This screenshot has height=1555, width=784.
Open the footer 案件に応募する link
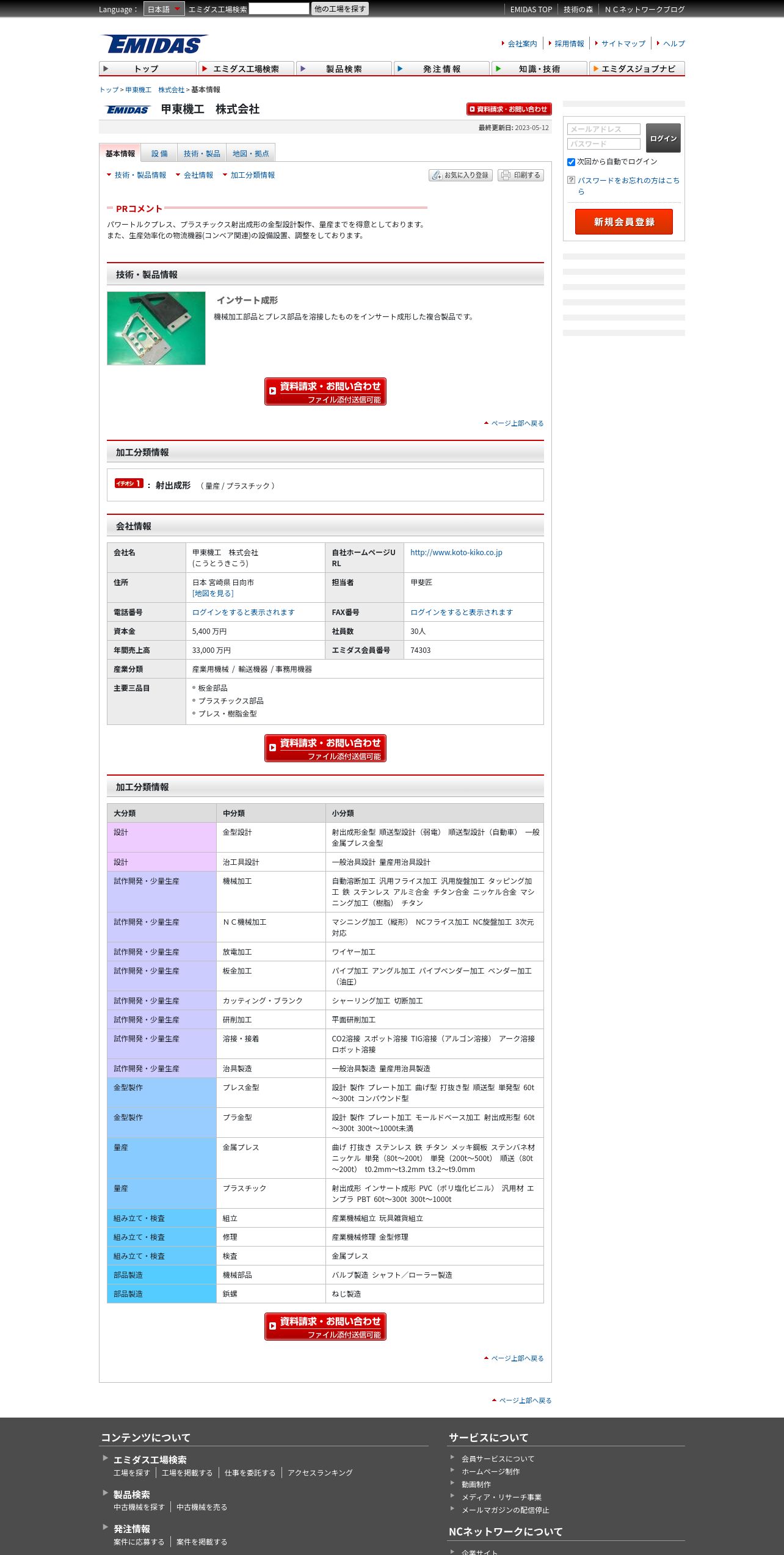coord(139,1542)
